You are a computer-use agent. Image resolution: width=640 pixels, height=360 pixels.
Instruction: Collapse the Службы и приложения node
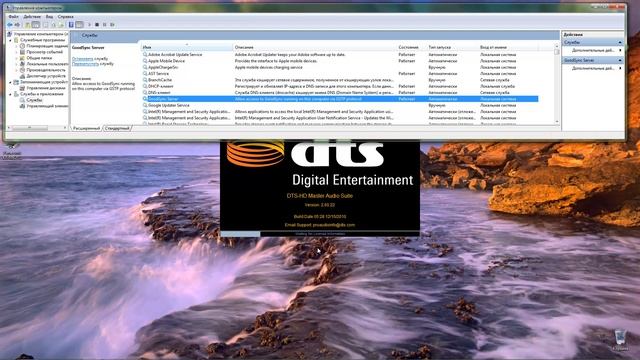click(11, 94)
